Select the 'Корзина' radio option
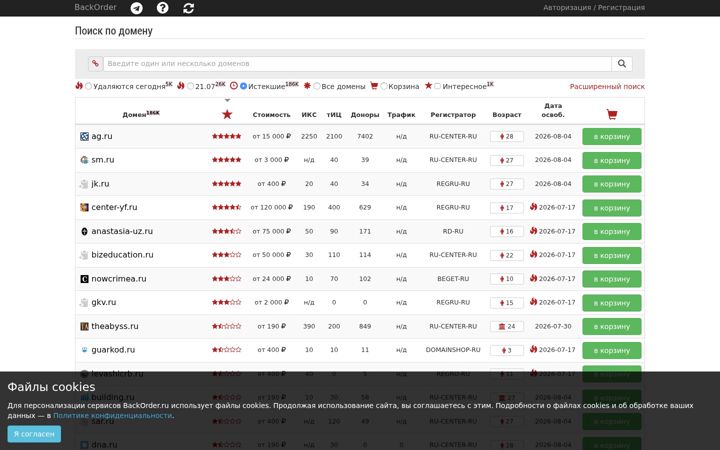The height and width of the screenshot is (450, 720). (x=384, y=86)
